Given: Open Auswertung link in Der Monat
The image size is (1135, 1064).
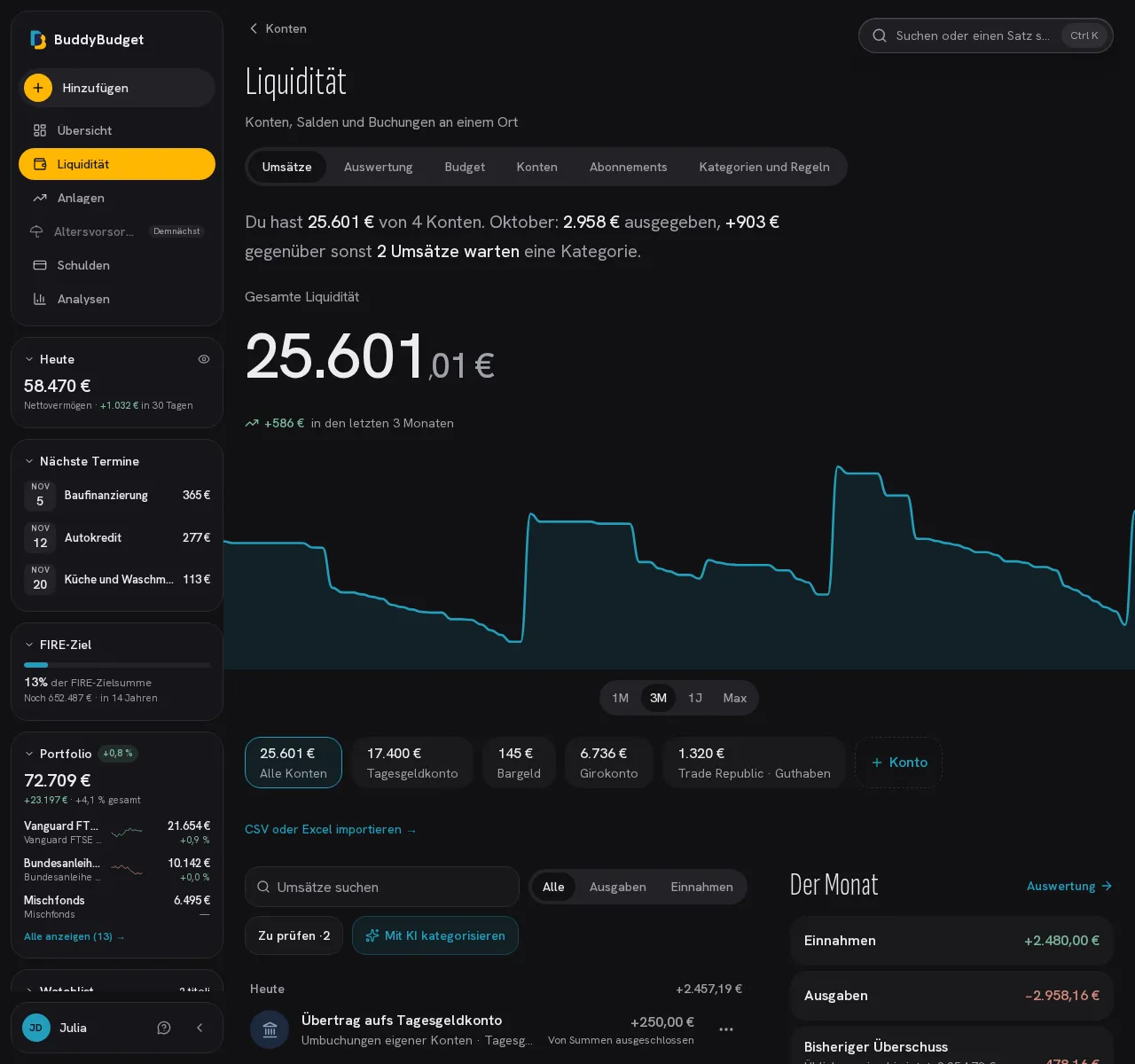Looking at the screenshot, I should pos(1069,886).
